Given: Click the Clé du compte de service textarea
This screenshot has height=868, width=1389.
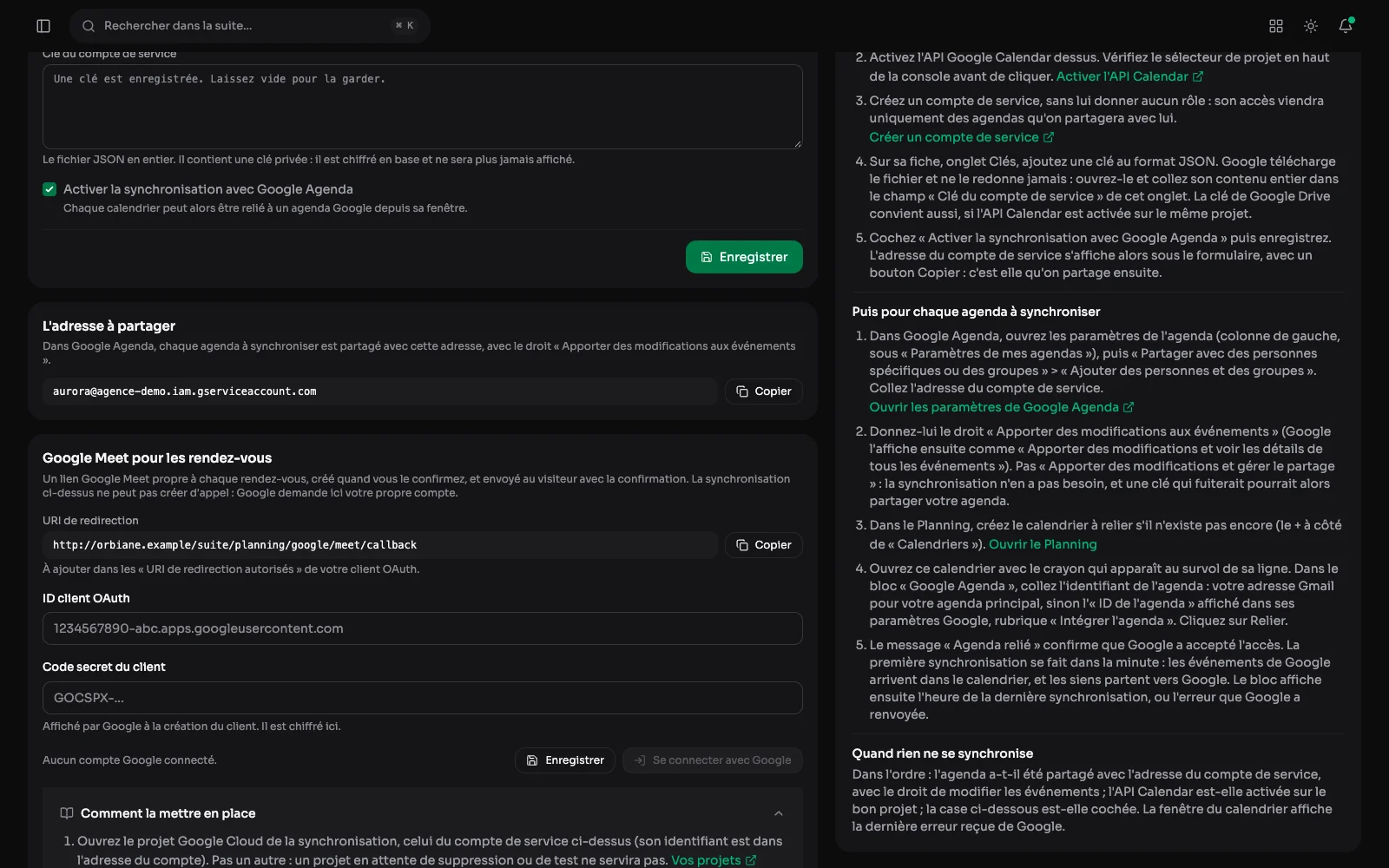Looking at the screenshot, I should 423,107.
